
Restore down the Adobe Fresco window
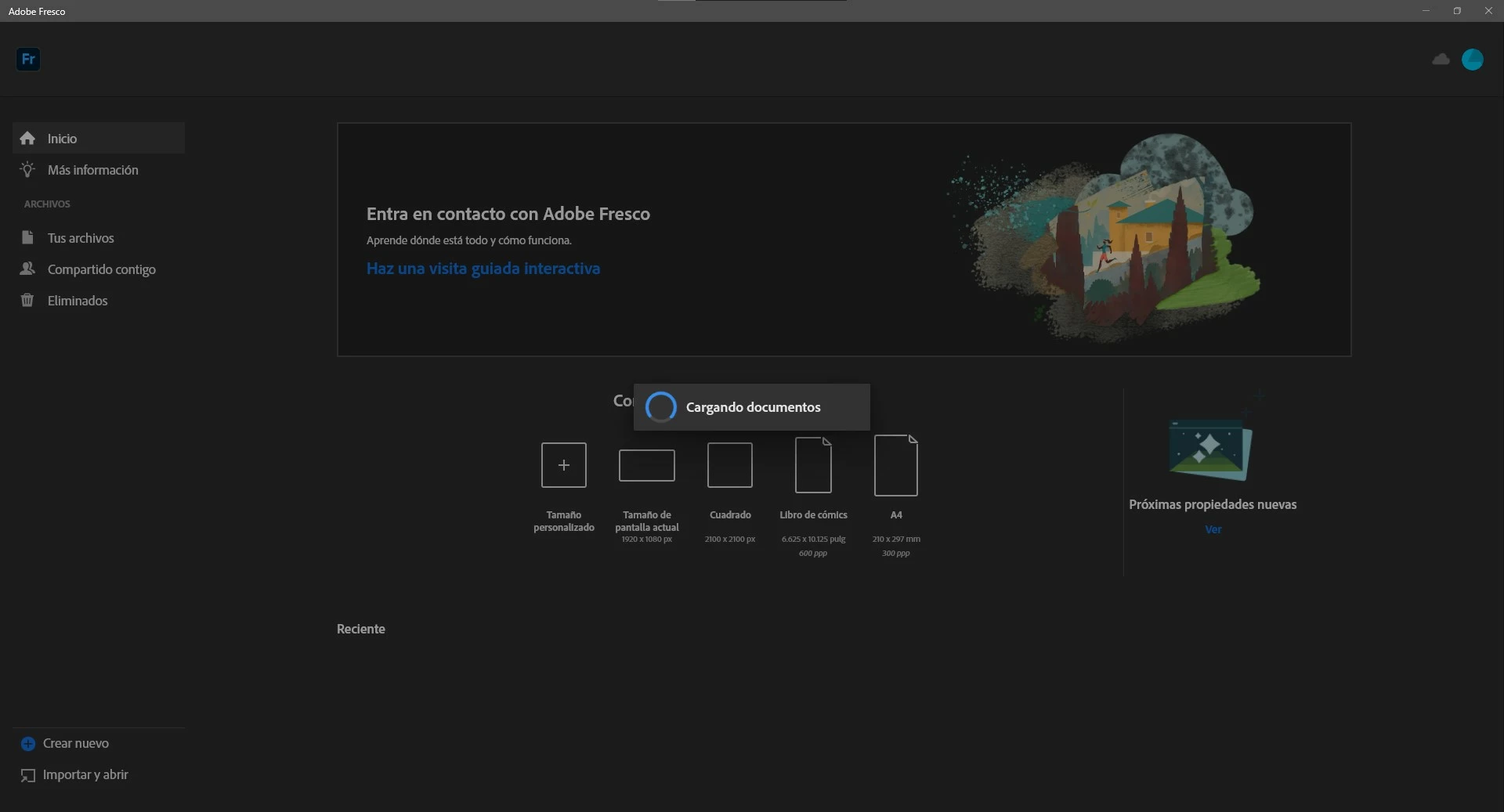click(x=1457, y=11)
